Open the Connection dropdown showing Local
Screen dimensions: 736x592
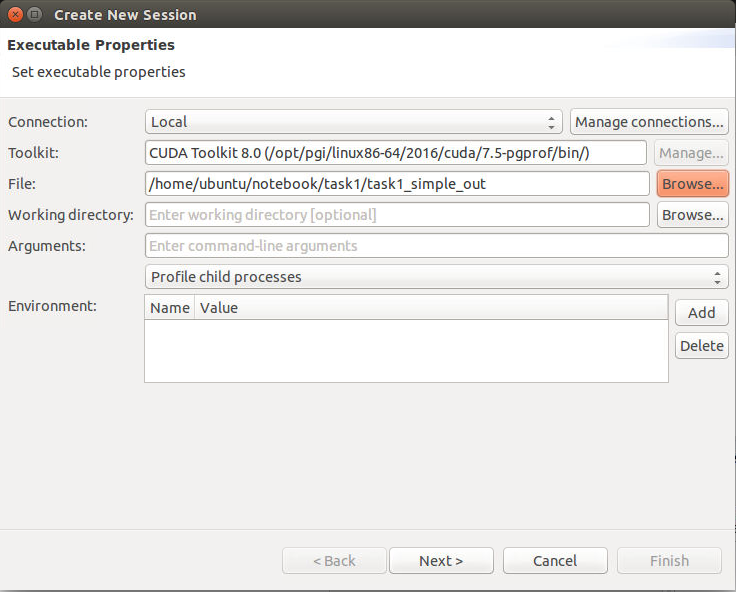(353, 122)
